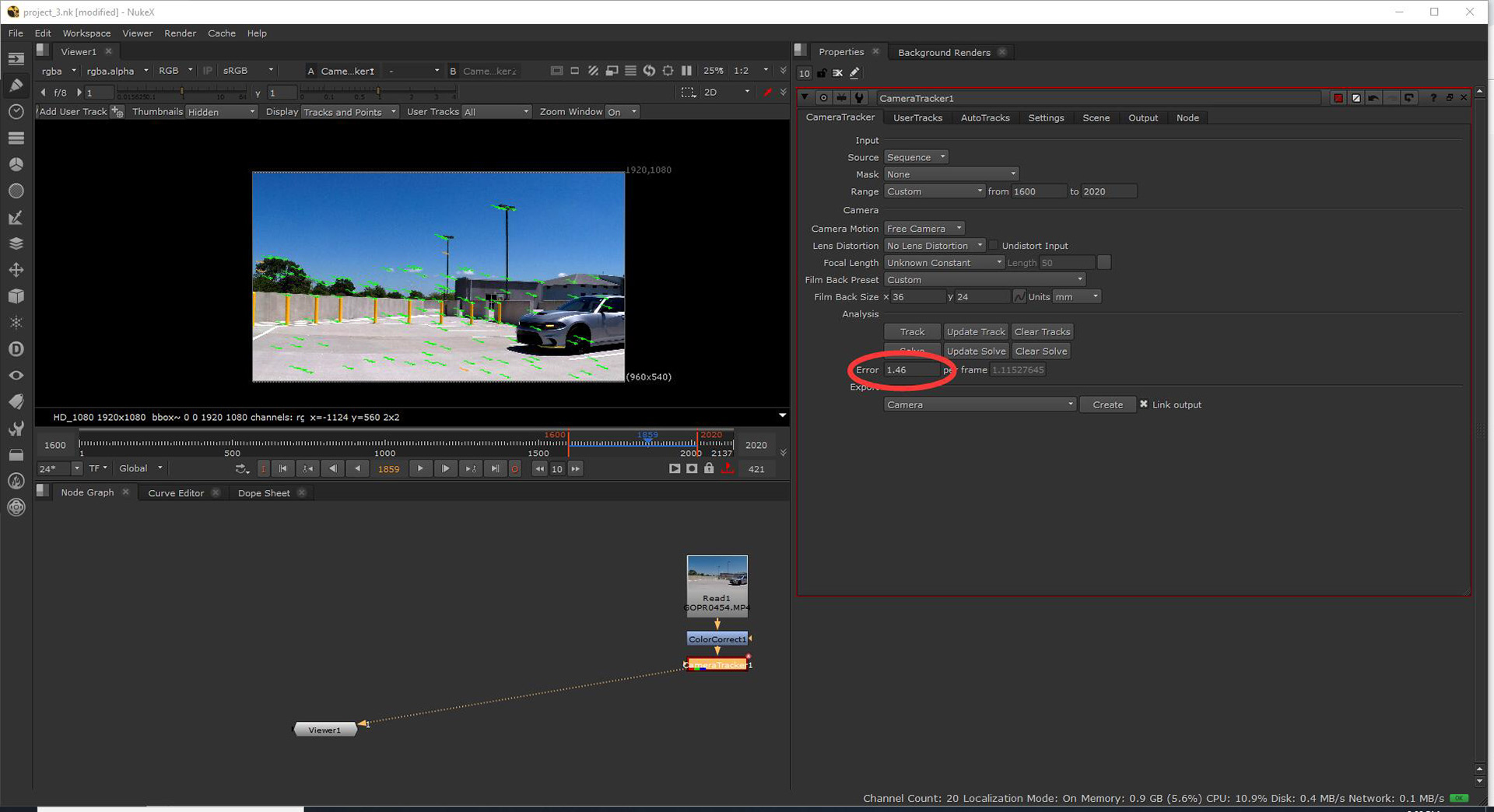Viewport: 1494px width, 812px height.
Task: Open the Film Back Preset Custom dropdown
Action: pyautogui.click(x=984, y=280)
